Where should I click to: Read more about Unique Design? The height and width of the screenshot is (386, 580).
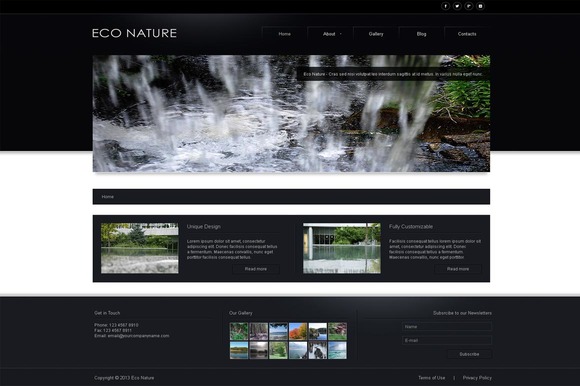[256, 269]
